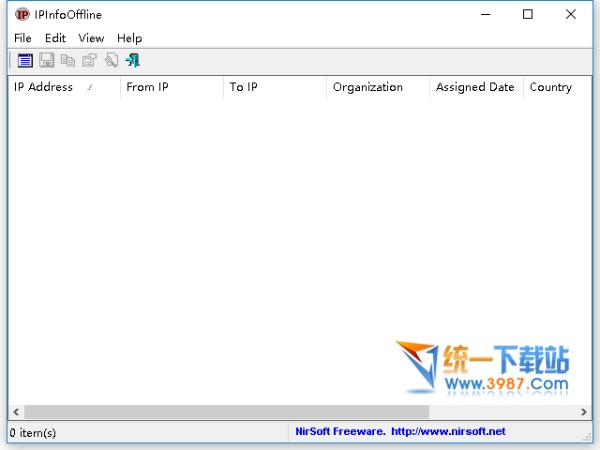Open the Help menu
The width and height of the screenshot is (600, 450).
[x=130, y=38]
